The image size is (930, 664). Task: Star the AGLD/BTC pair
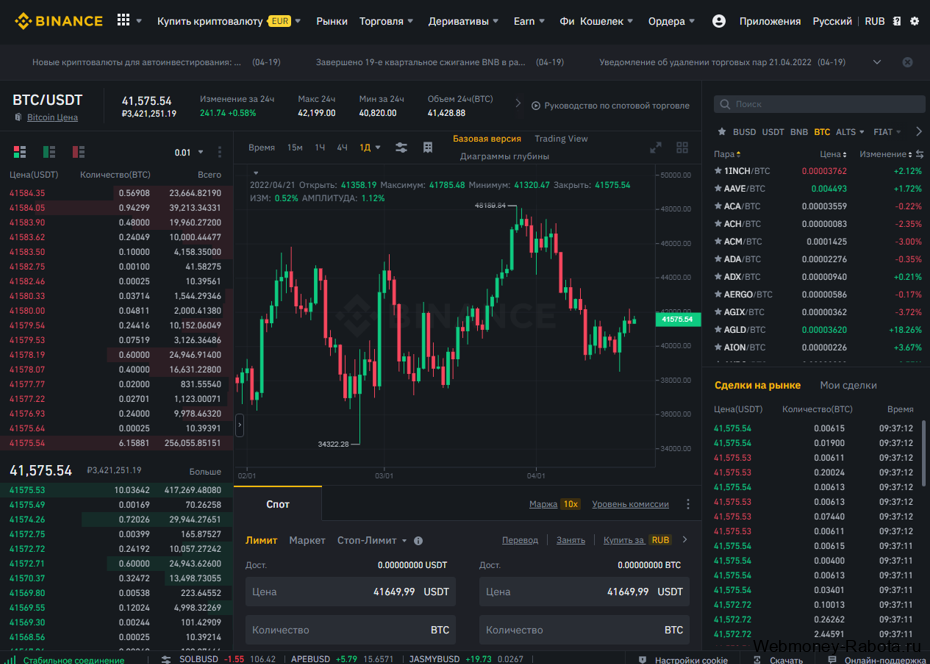click(718, 329)
